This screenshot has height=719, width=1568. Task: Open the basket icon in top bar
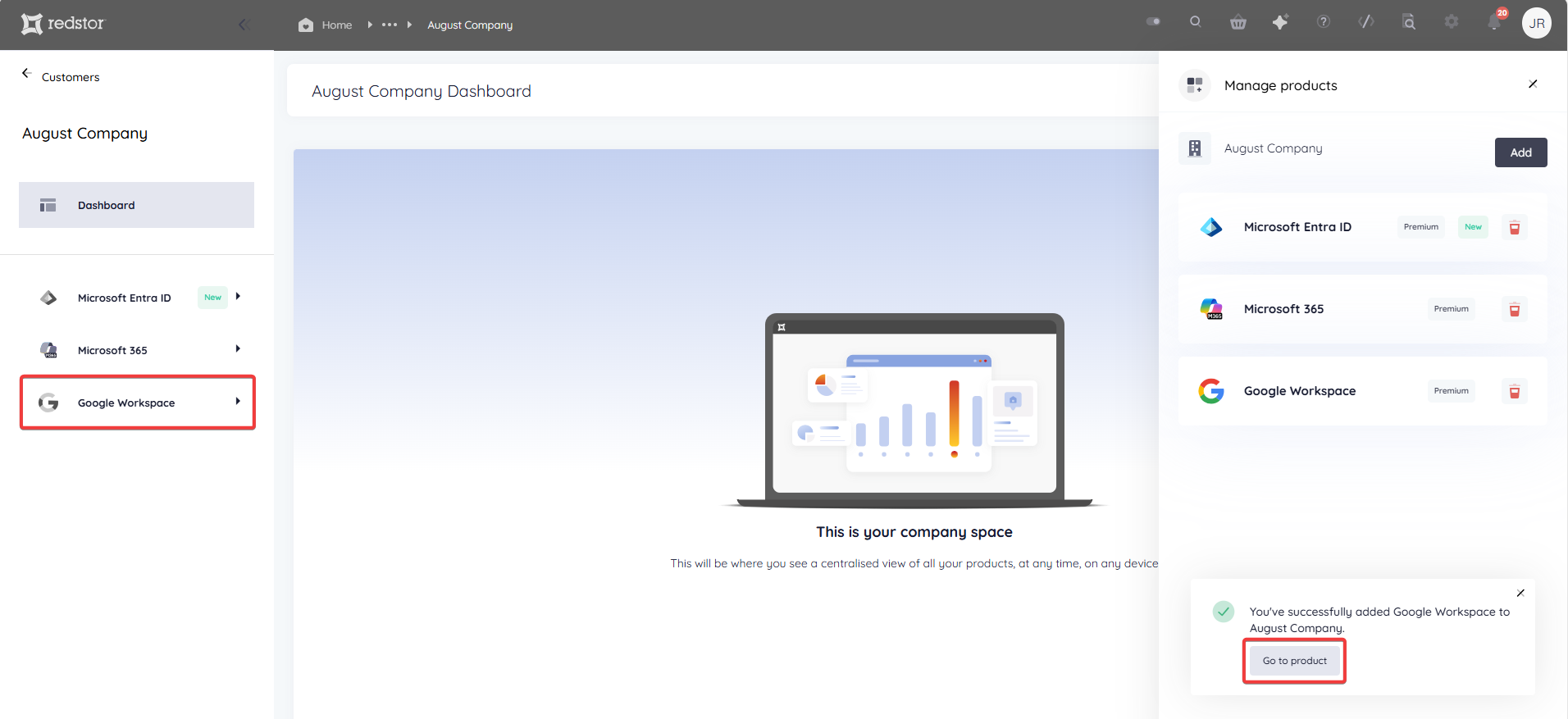click(1238, 23)
